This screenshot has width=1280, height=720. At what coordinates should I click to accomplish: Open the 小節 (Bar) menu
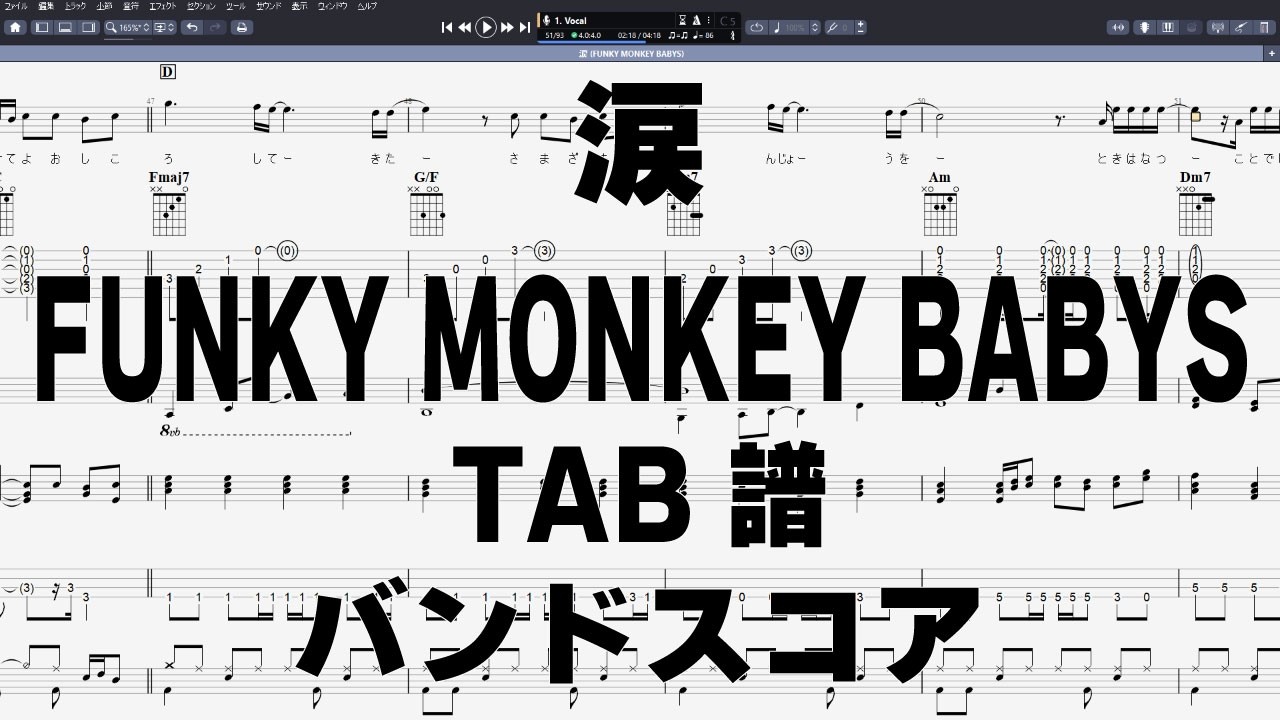click(x=104, y=6)
